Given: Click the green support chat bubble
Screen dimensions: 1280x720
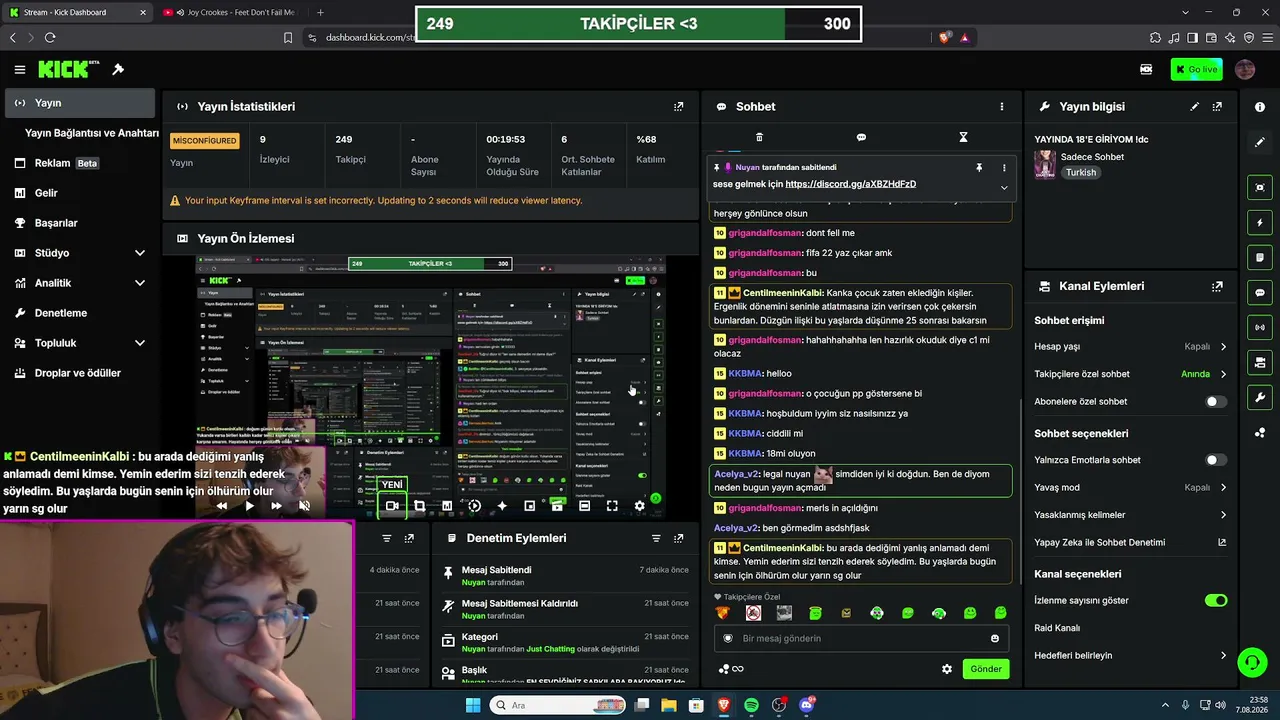Looking at the screenshot, I should (1252, 661).
